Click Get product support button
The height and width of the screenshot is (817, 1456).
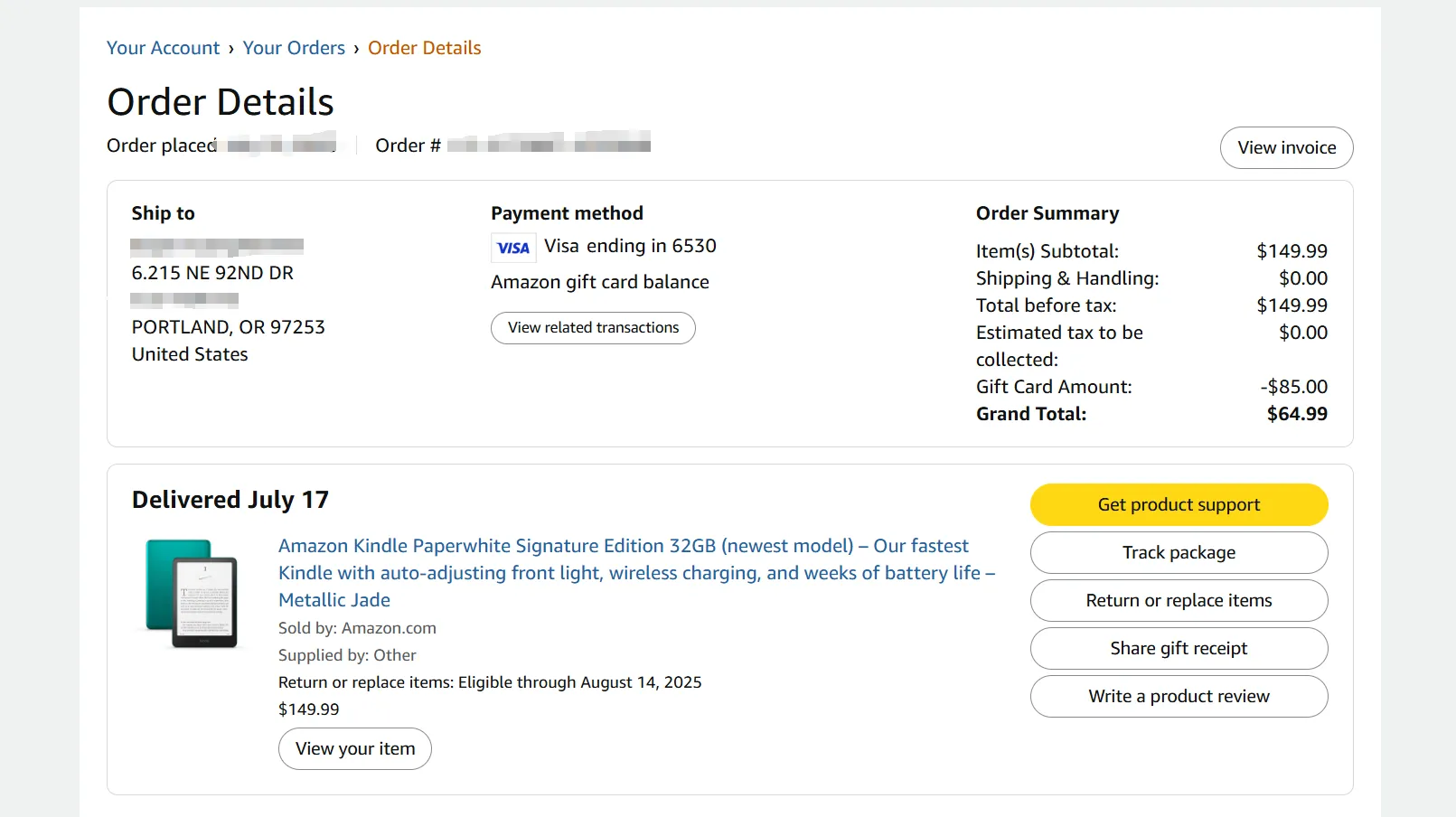1179,504
